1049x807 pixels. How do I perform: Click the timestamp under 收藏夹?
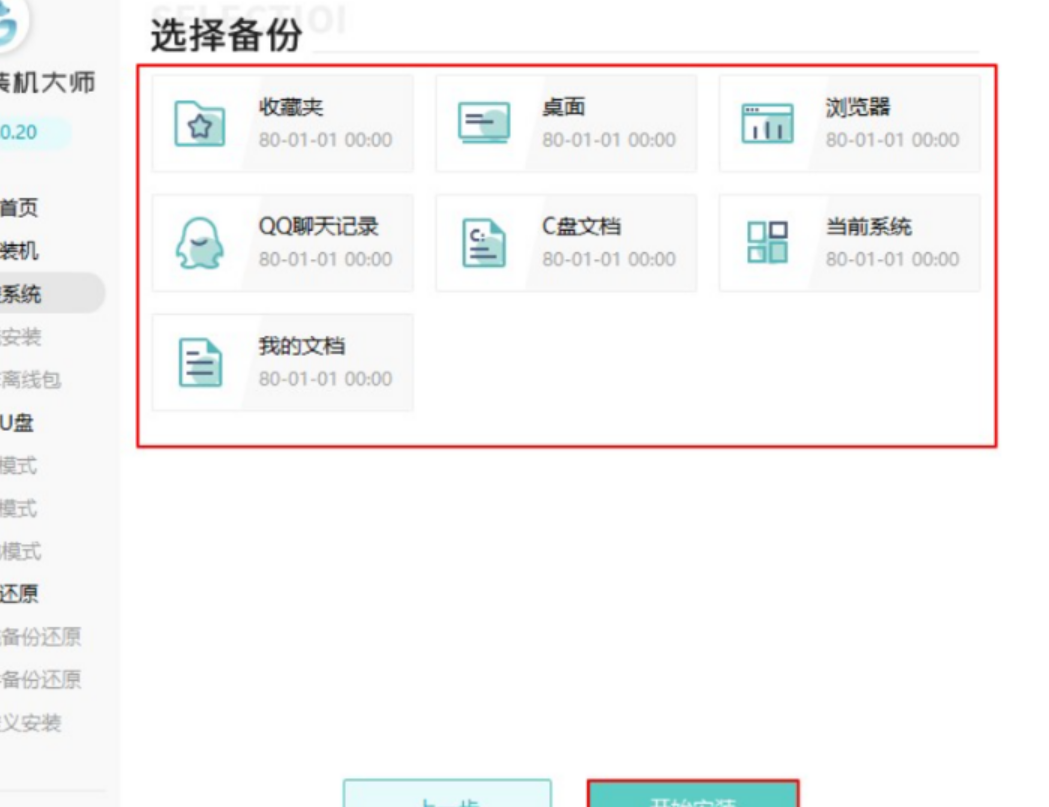click(x=325, y=140)
